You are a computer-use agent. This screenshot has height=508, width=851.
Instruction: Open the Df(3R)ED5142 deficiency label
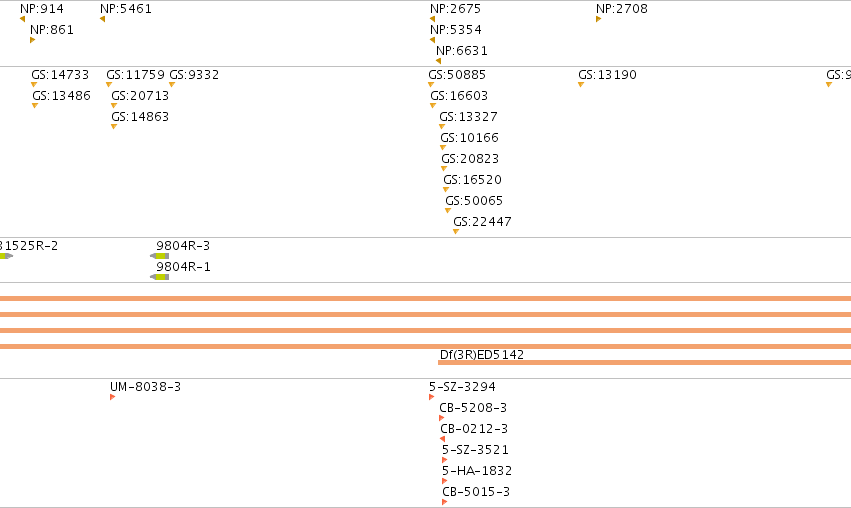[x=482, y=355]
